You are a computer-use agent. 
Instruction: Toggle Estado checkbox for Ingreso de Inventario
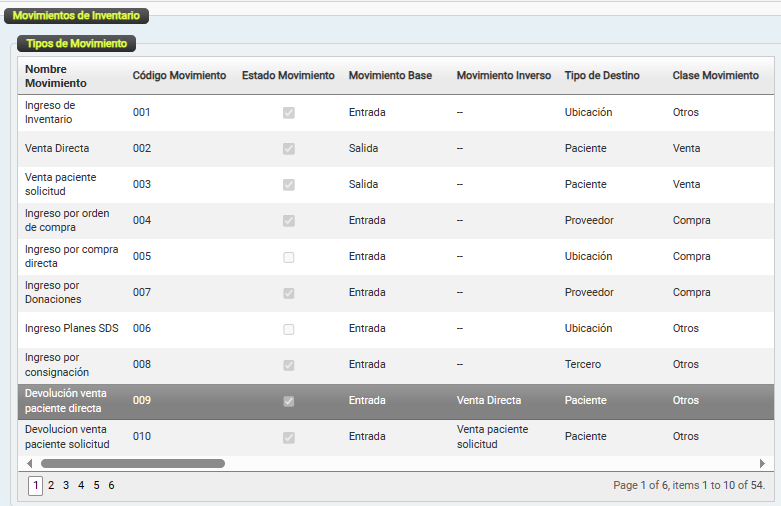[288, 113]
